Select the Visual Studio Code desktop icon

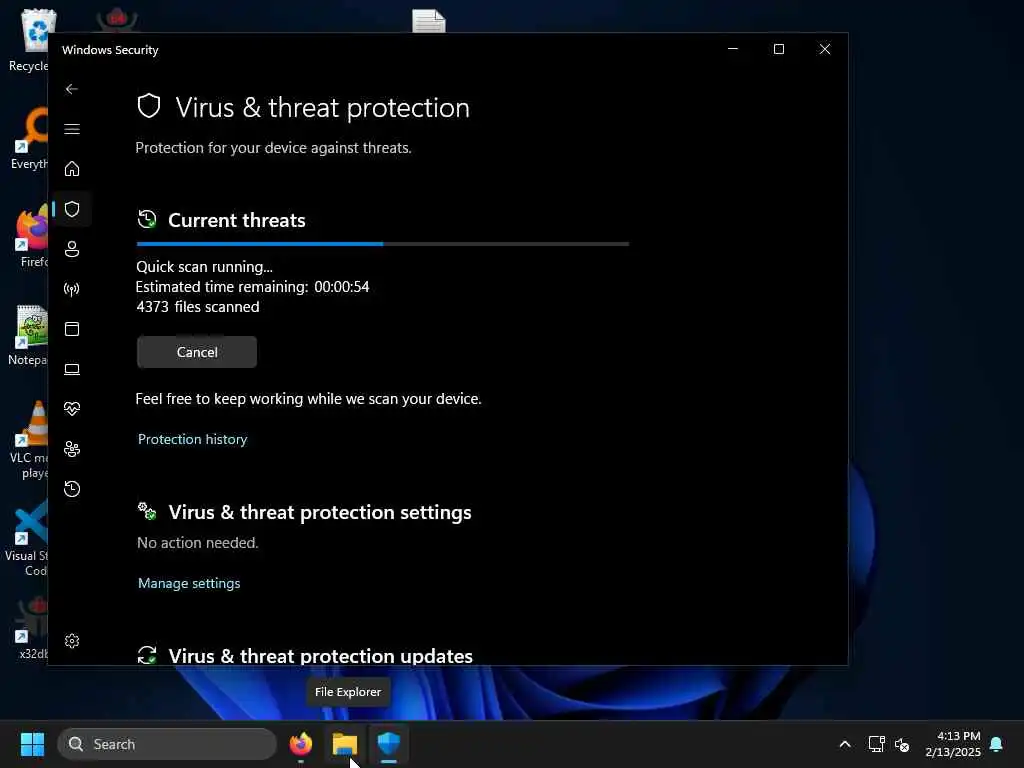[26, 539]
